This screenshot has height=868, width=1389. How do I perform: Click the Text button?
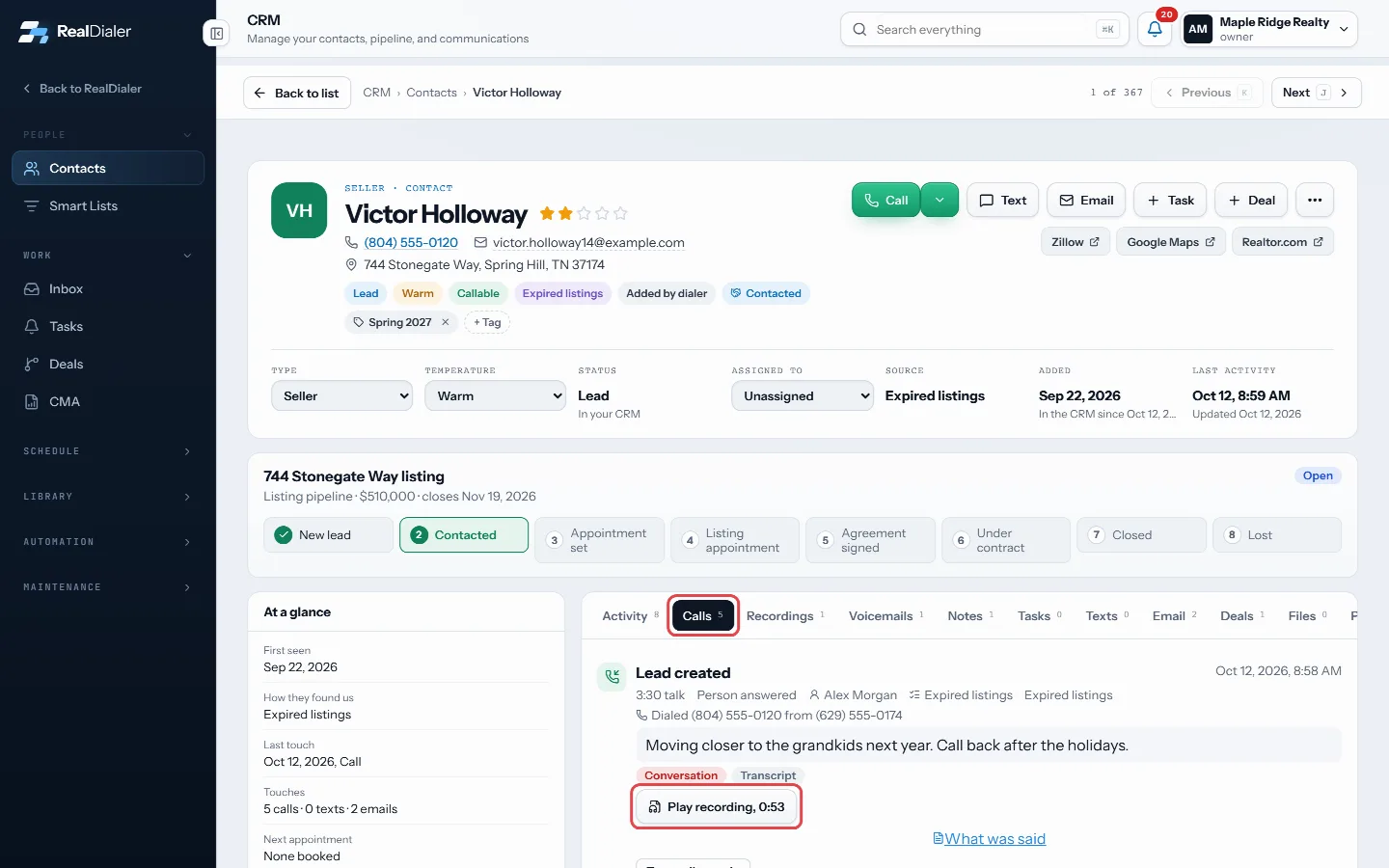point(1002,200)
